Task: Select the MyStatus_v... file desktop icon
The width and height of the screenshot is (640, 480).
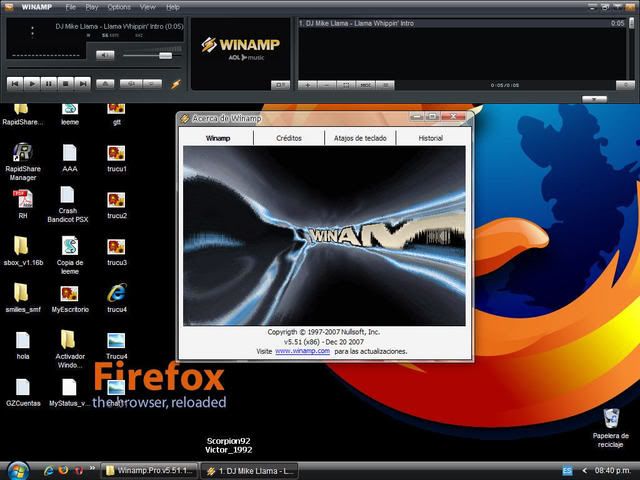Action: point(69,392)
